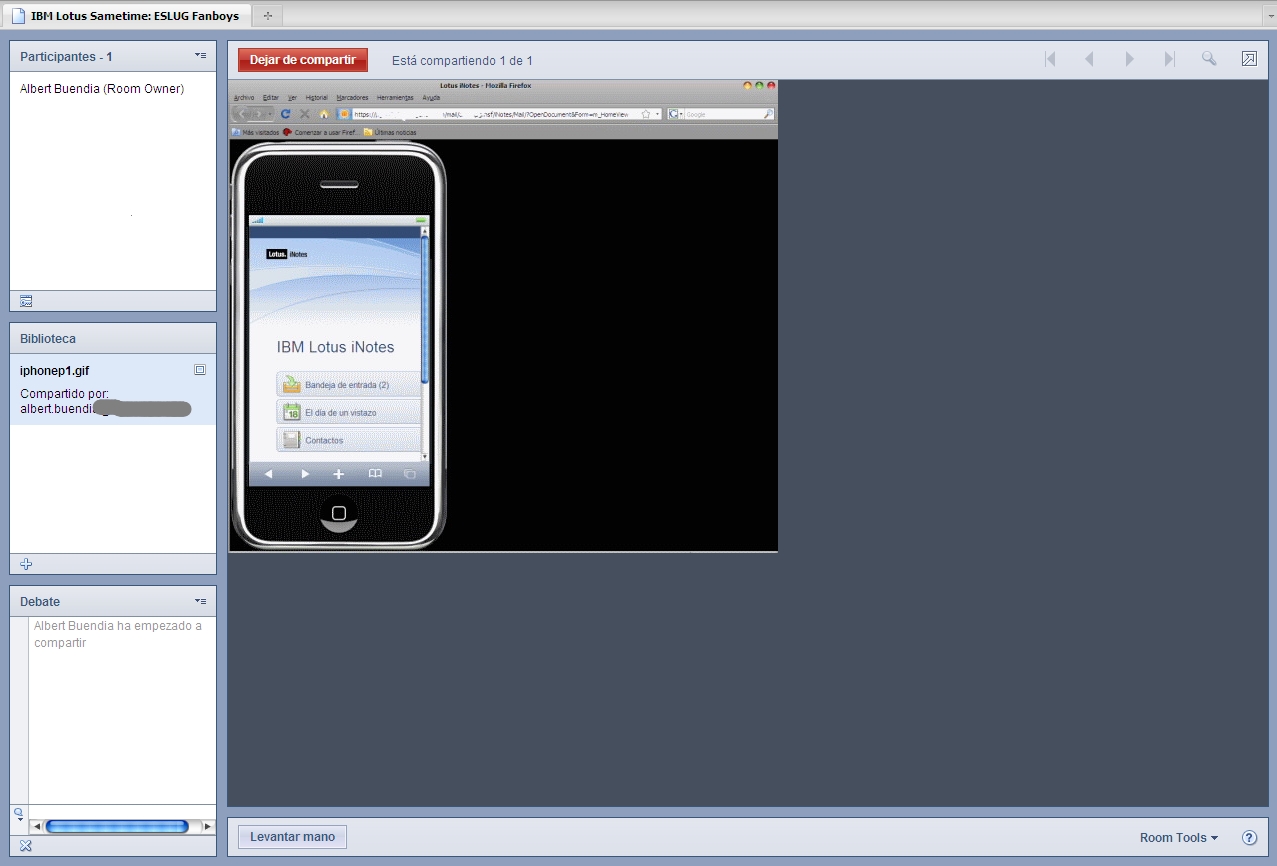The image size is (1277, 866).
Task: Click bookmark star in shared Firefox
Action: [646, 114]
